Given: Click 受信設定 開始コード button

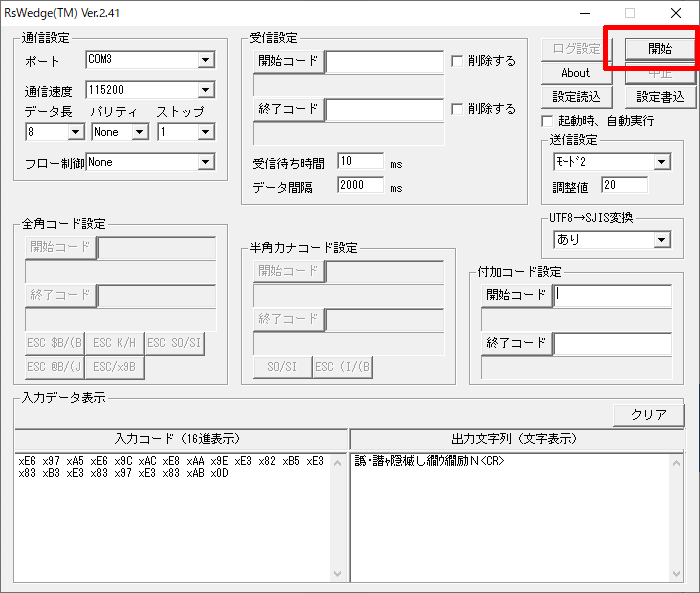Looking at the screenshot, I should tap(288, 61).
